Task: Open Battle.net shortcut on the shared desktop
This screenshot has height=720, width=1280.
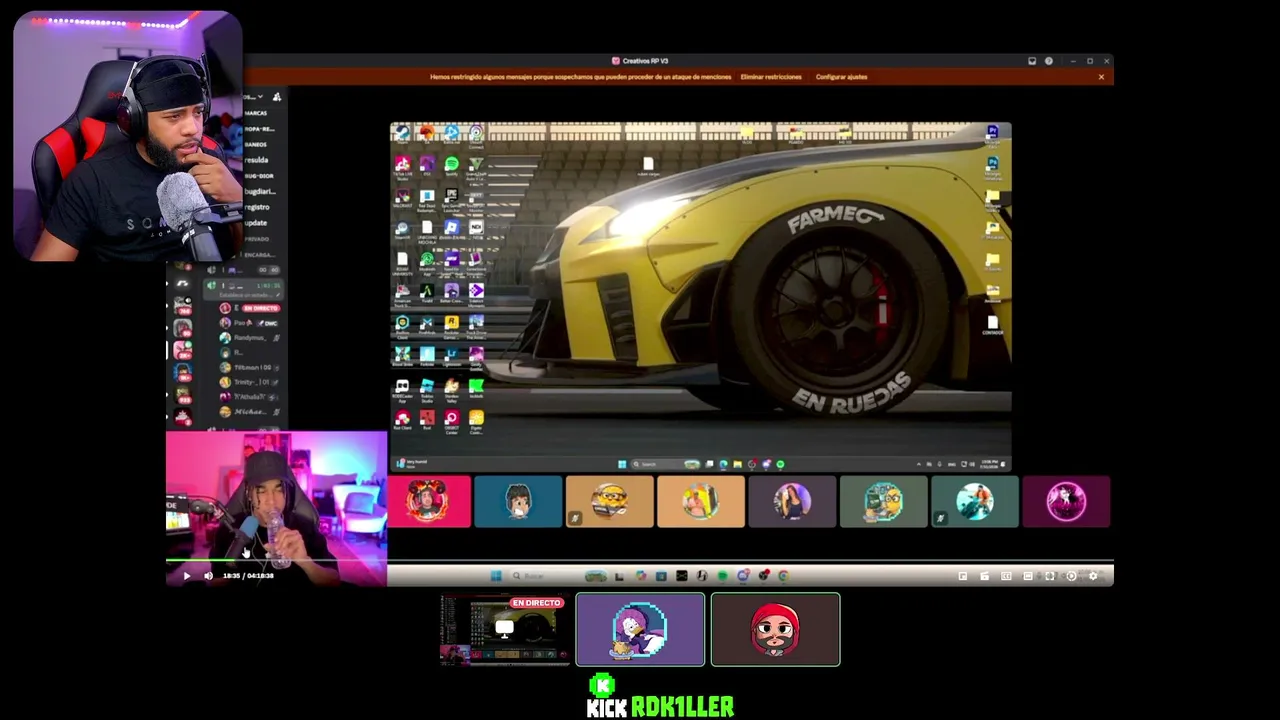Action: point(451,133)
